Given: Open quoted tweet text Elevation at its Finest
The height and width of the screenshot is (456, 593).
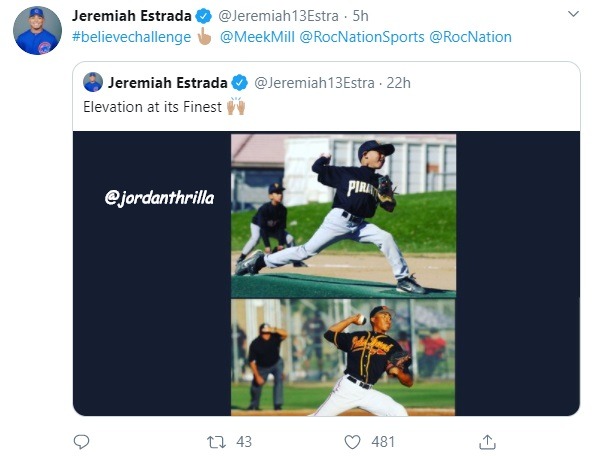Looking at the screenshot, I should click(x=152, y=107).
